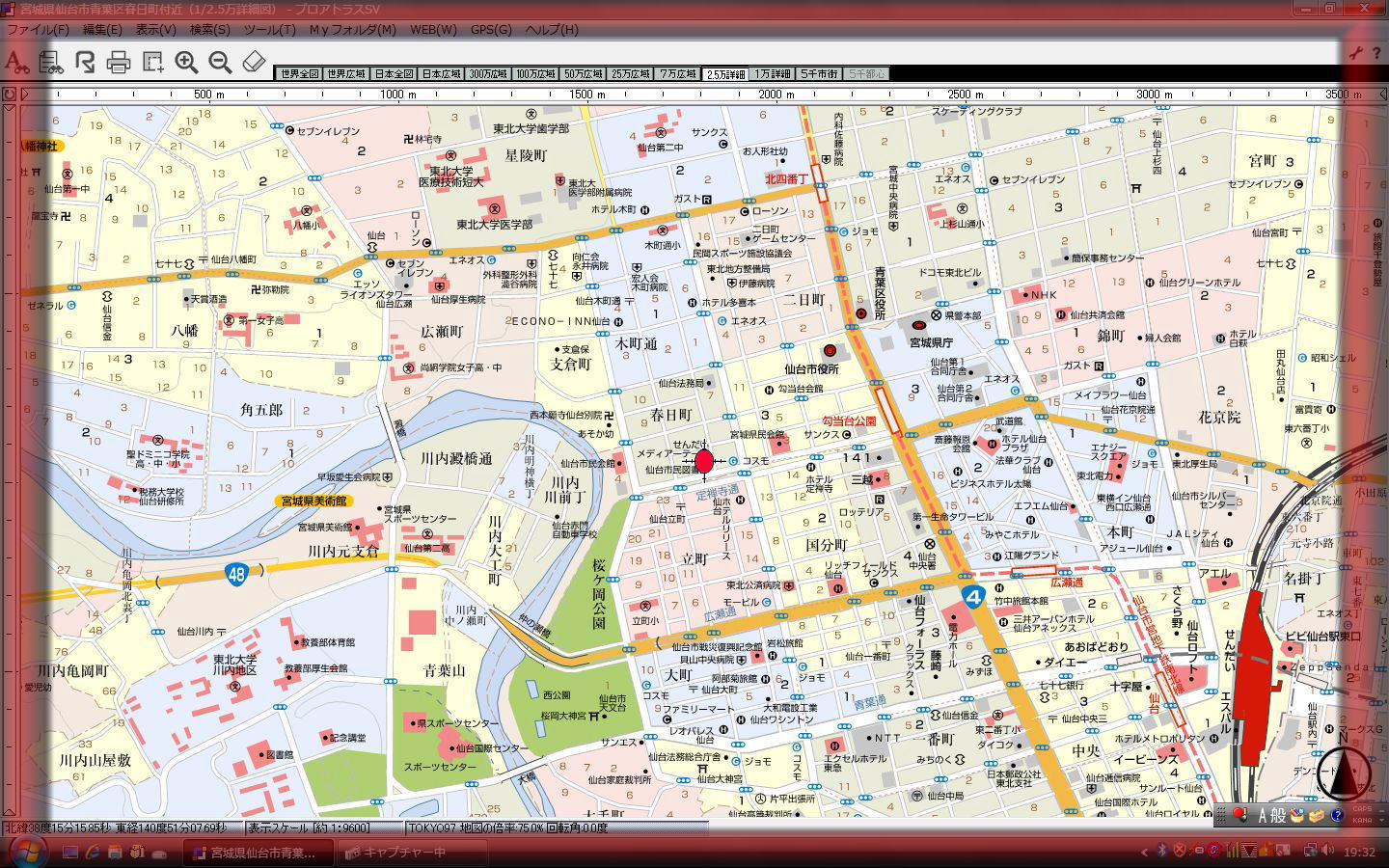
Task: Click the north compass icon on map
Action: click(1344, 773)
